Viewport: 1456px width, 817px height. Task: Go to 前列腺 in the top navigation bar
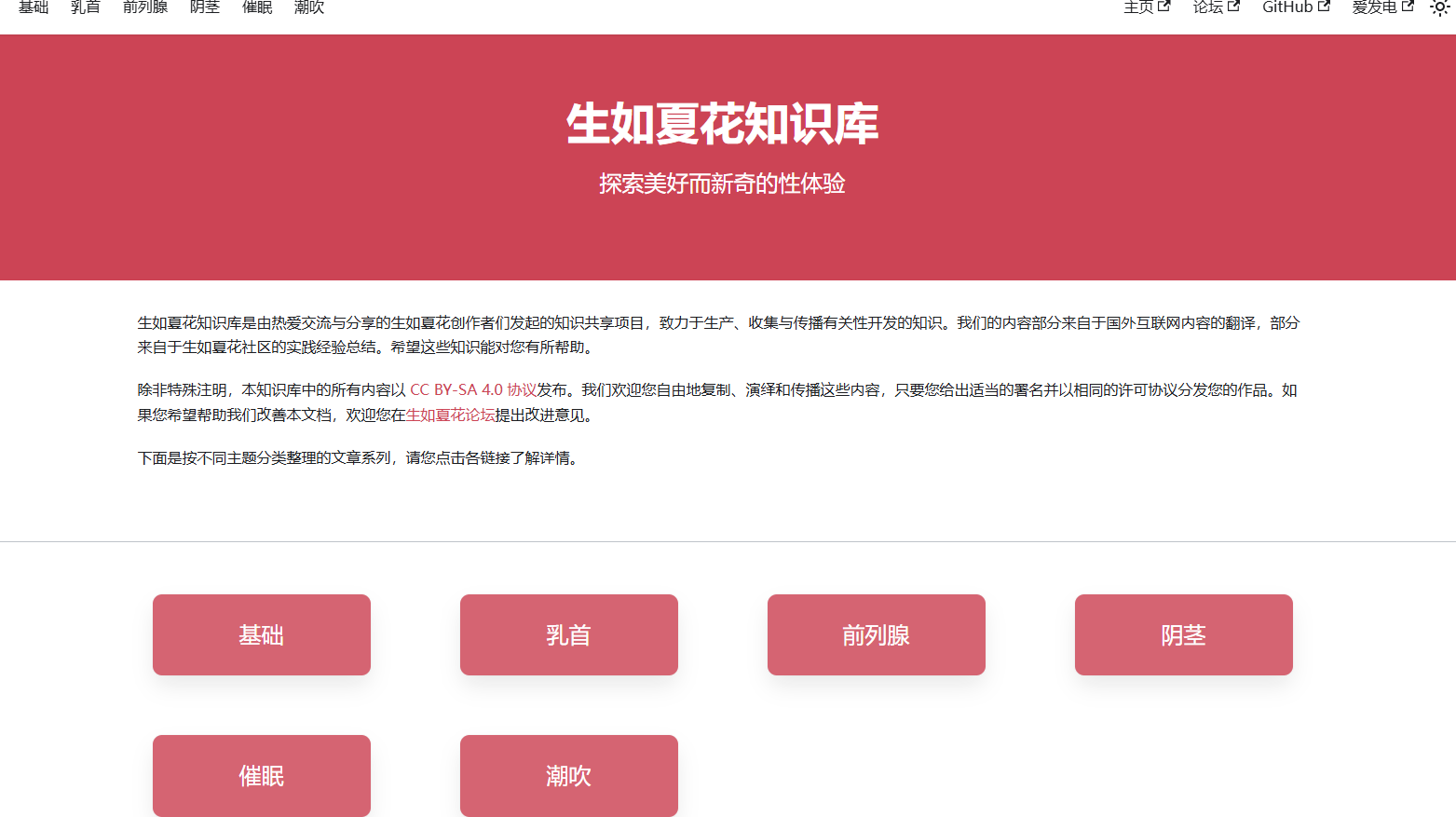tap(145, 7)
